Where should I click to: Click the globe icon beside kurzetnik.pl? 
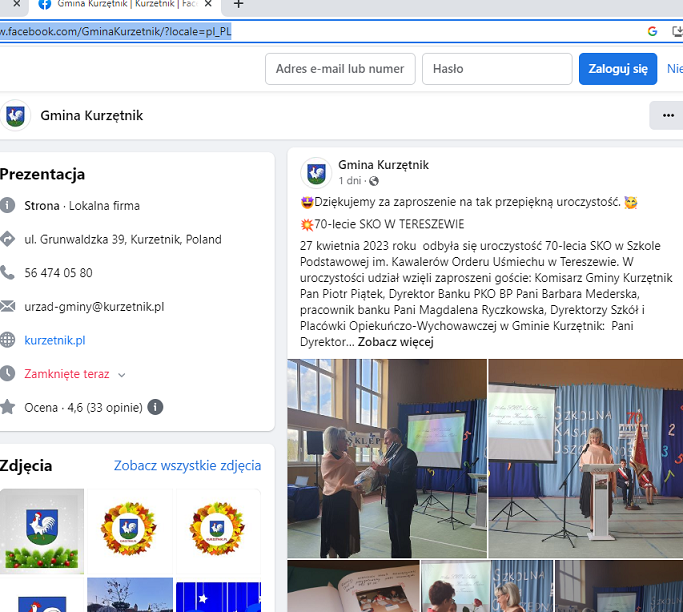pyautogui.click(x=7, y=340)
